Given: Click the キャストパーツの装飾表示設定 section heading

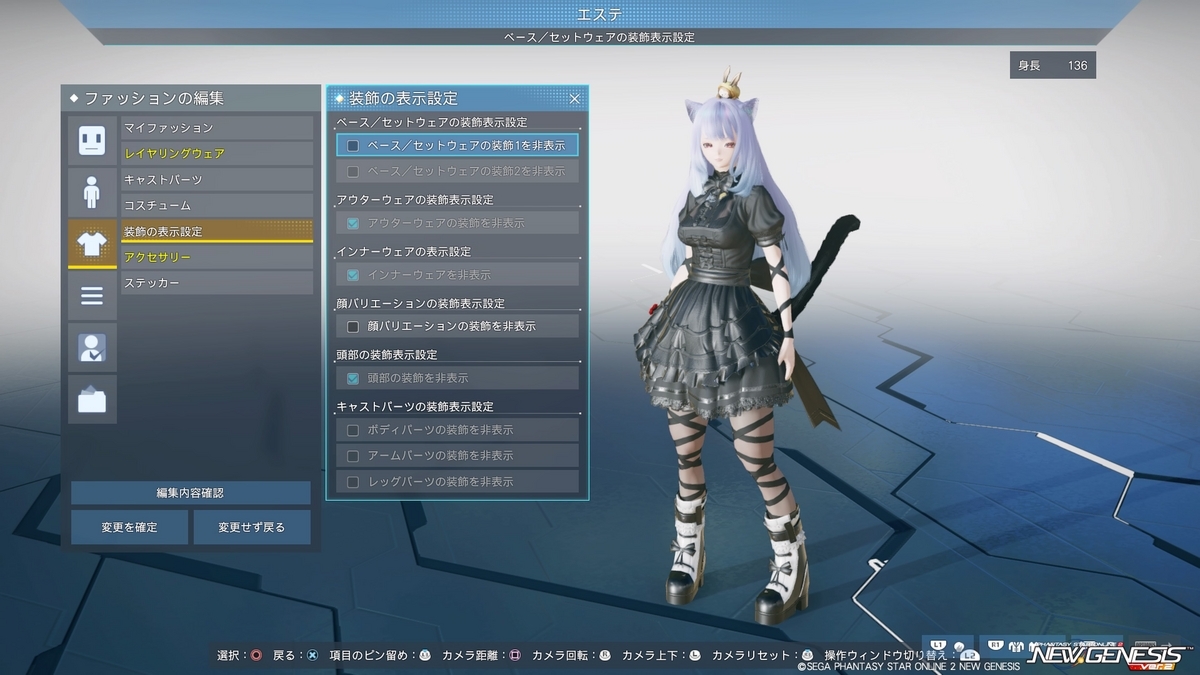Looking at the screenshot, I should pos(415,407).
